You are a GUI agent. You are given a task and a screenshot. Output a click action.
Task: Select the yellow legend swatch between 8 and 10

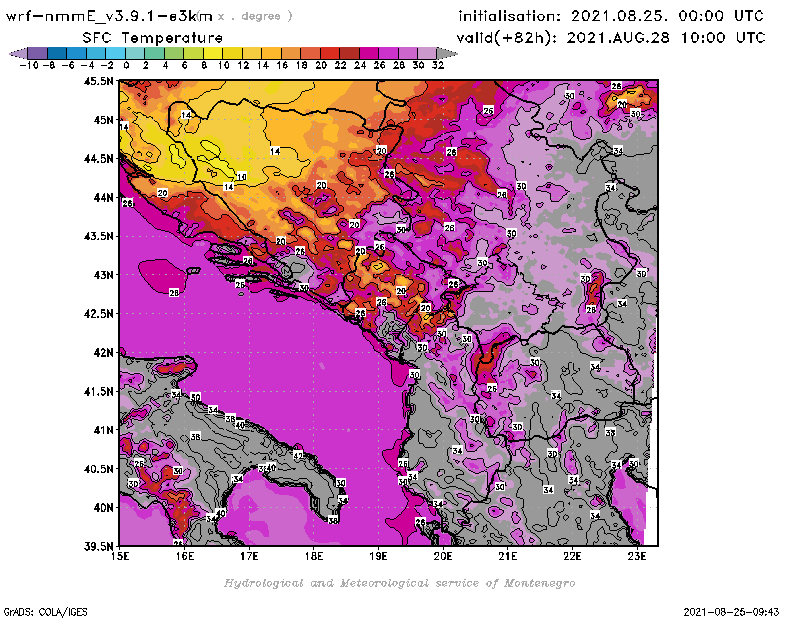(x=213, y=53)
